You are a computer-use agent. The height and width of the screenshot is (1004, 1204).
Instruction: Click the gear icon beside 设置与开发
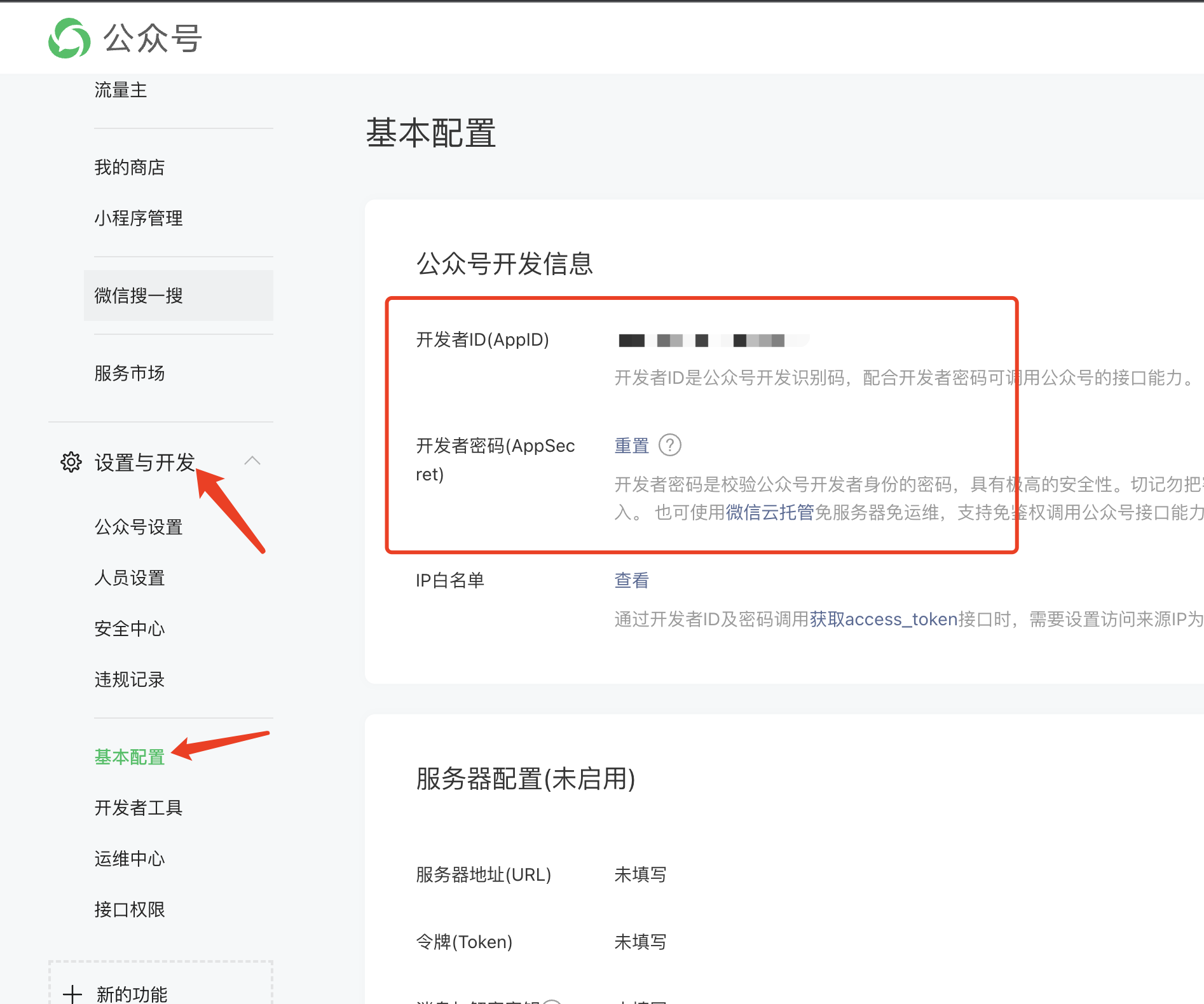(x=72, y=462)
